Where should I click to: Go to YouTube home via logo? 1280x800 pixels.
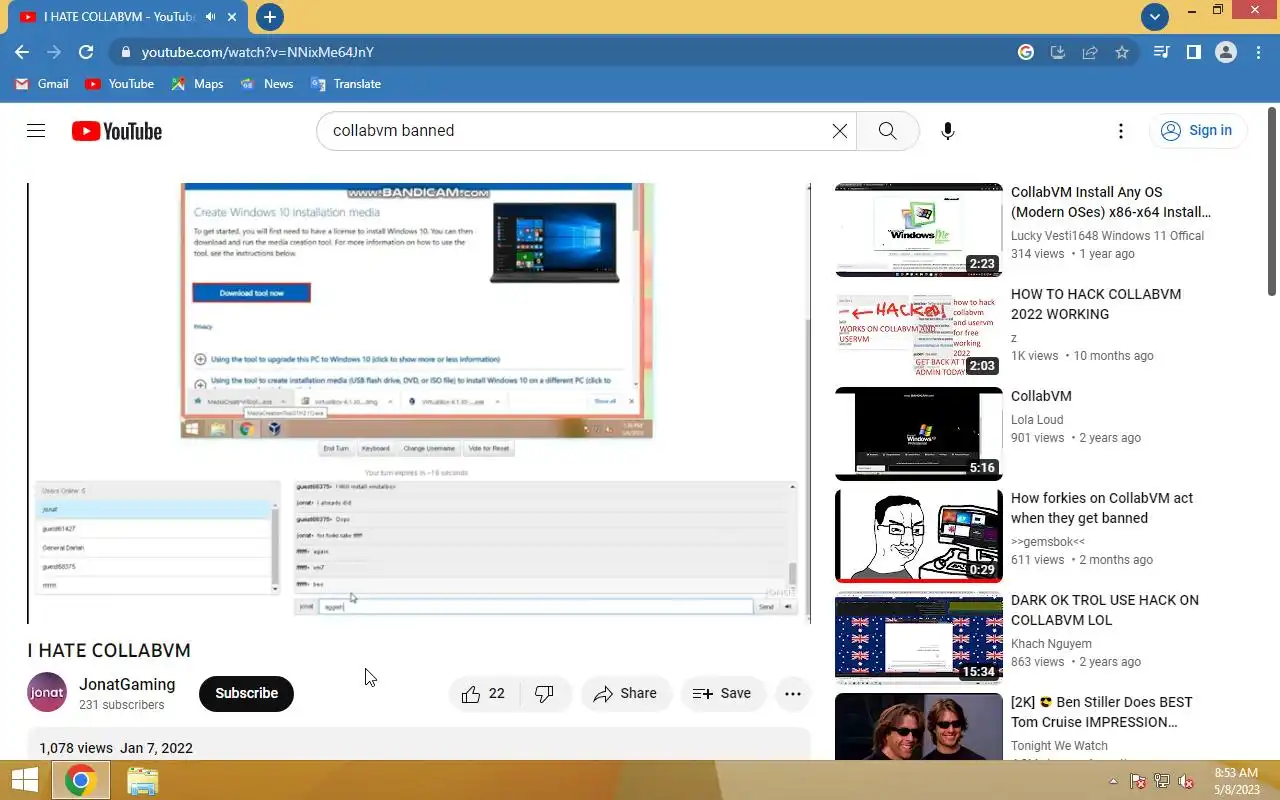pyautogui.click(x=117, y=131)
